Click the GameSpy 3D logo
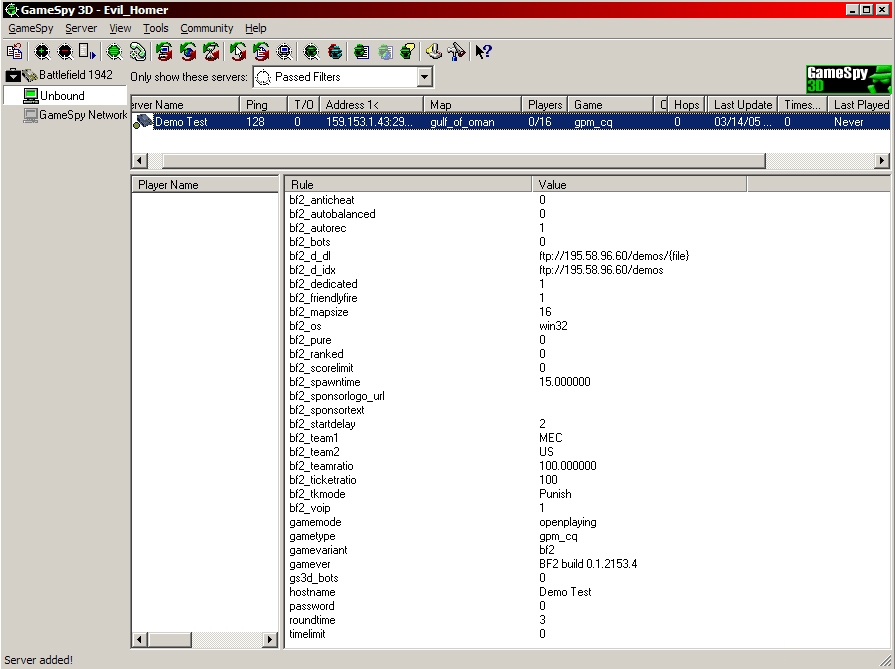The image size is (895, 669). tap(848, 78)
